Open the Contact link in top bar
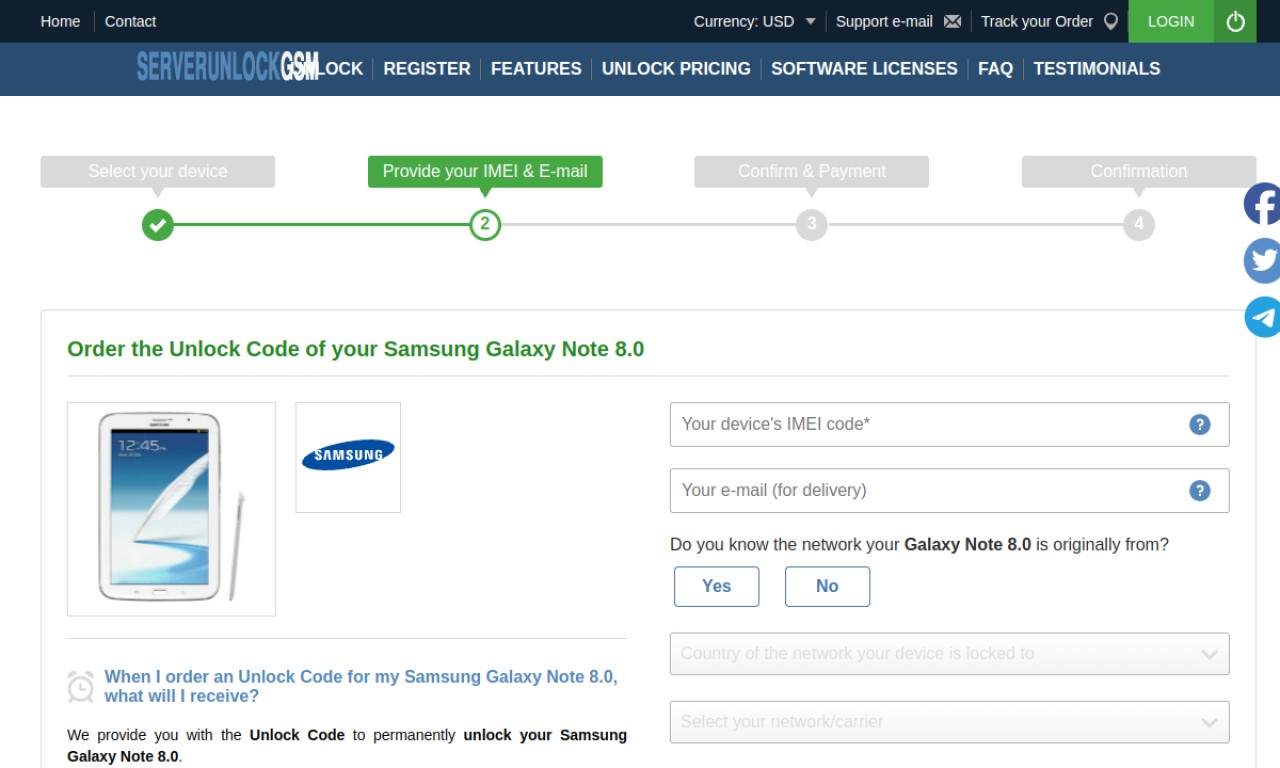Viewport: 1280px width, 768px height. (x=130, y=21)
